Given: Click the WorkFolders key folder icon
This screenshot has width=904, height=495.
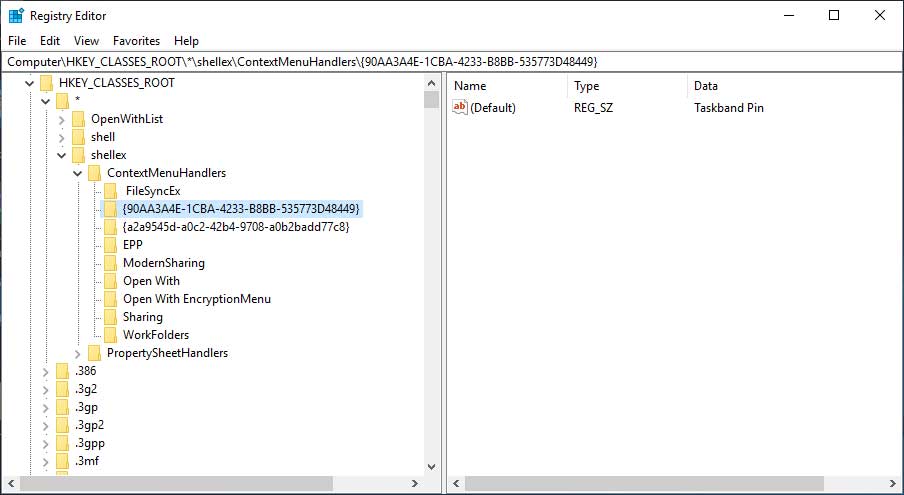Looking at the screenshot, I should [x=111, y=335].
